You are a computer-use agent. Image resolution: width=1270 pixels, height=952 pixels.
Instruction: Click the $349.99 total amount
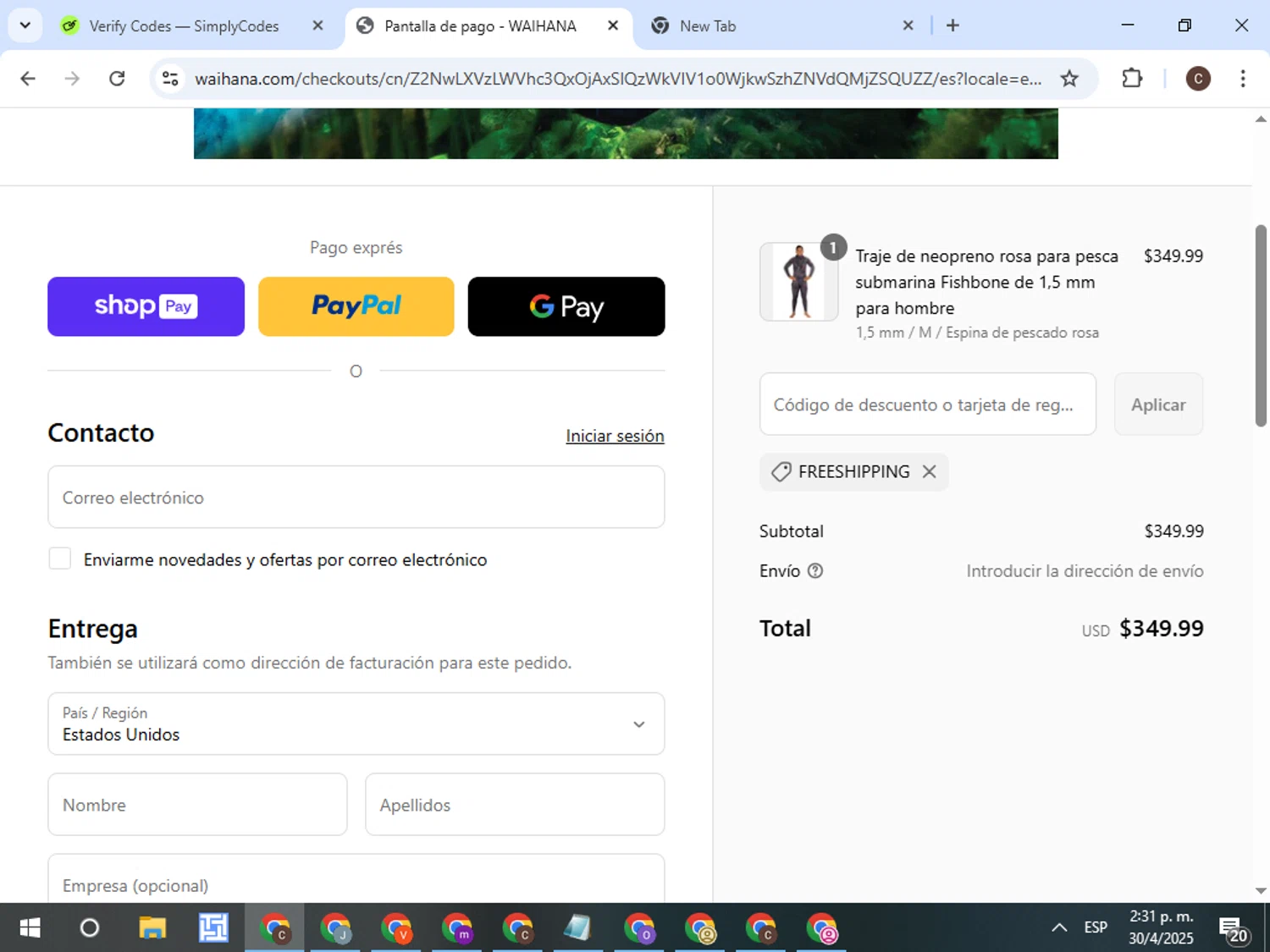point(1162,629)
